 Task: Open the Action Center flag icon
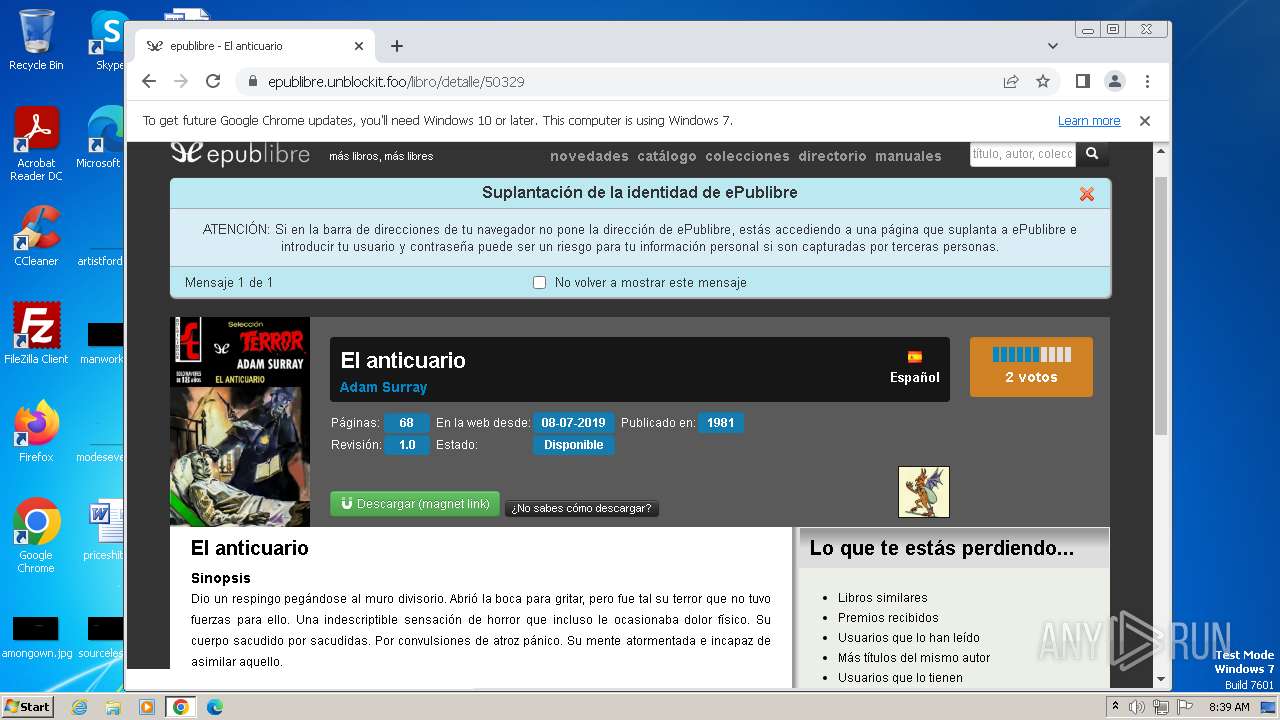[1184, 707]
